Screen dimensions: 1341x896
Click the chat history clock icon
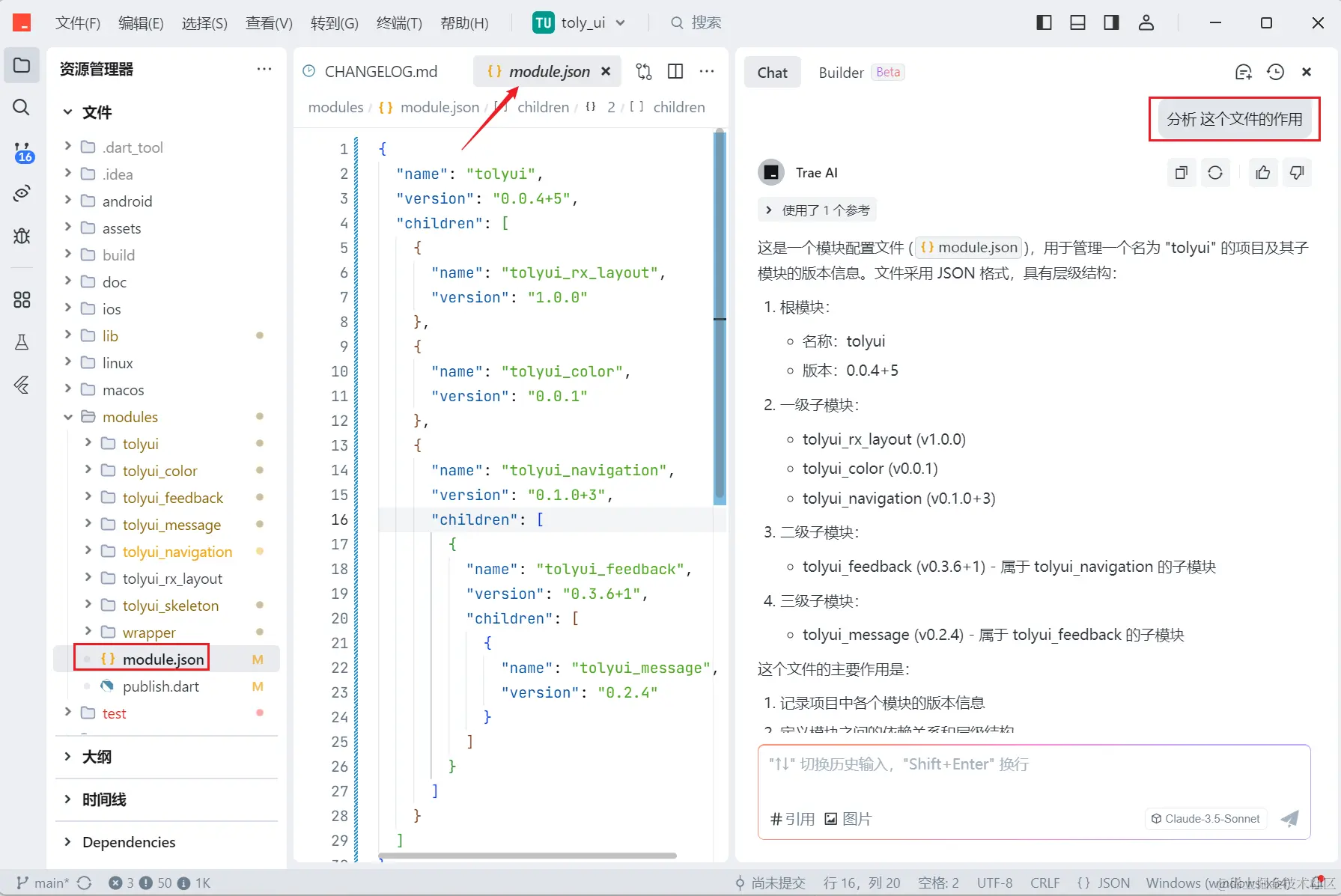coord(1275,72)
